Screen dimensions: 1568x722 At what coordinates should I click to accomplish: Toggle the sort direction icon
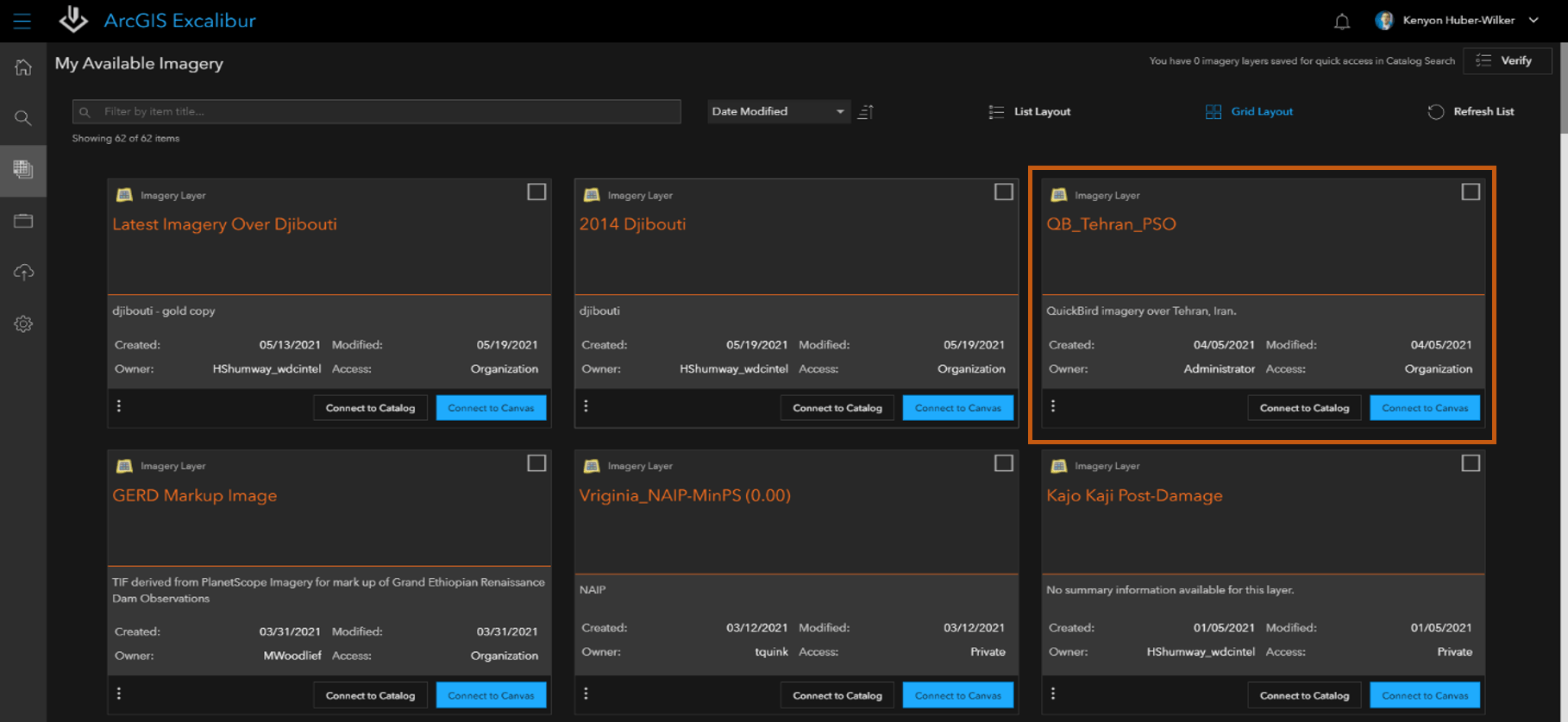(866, 111)
